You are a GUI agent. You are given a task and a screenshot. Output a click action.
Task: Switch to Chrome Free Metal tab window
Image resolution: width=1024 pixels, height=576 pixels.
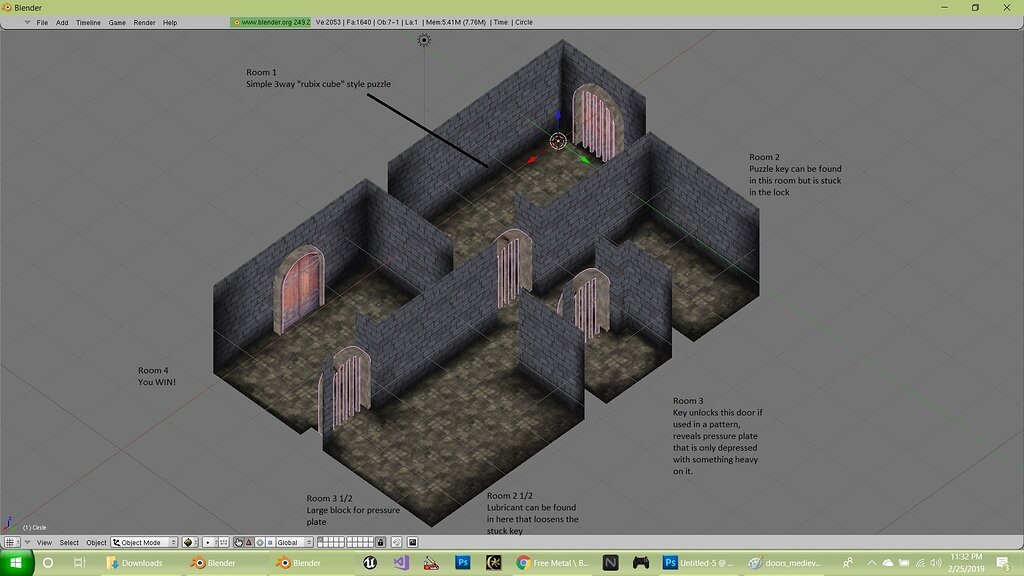coord(552,562)
